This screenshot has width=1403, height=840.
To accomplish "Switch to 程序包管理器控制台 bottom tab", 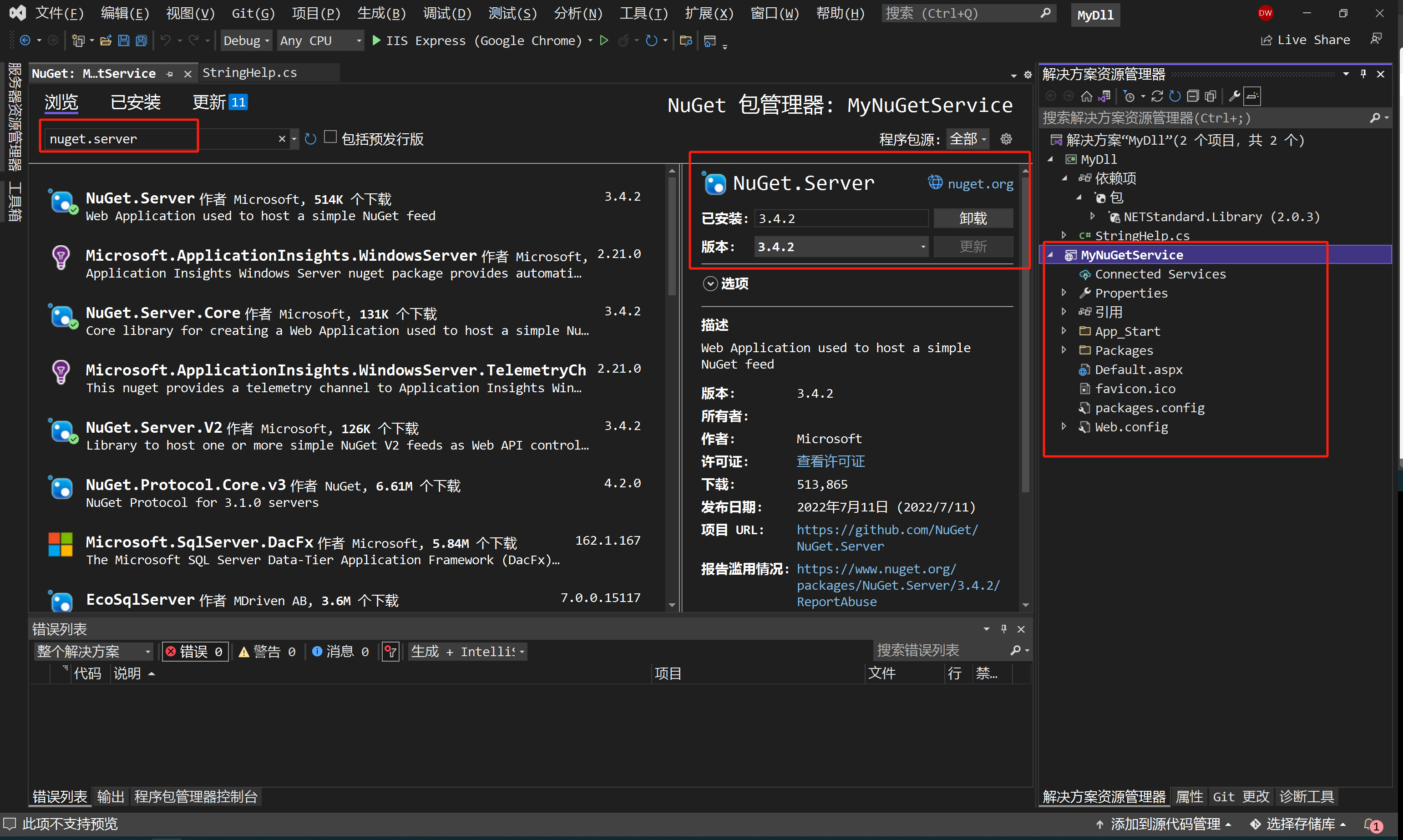I will click(196, 797).
